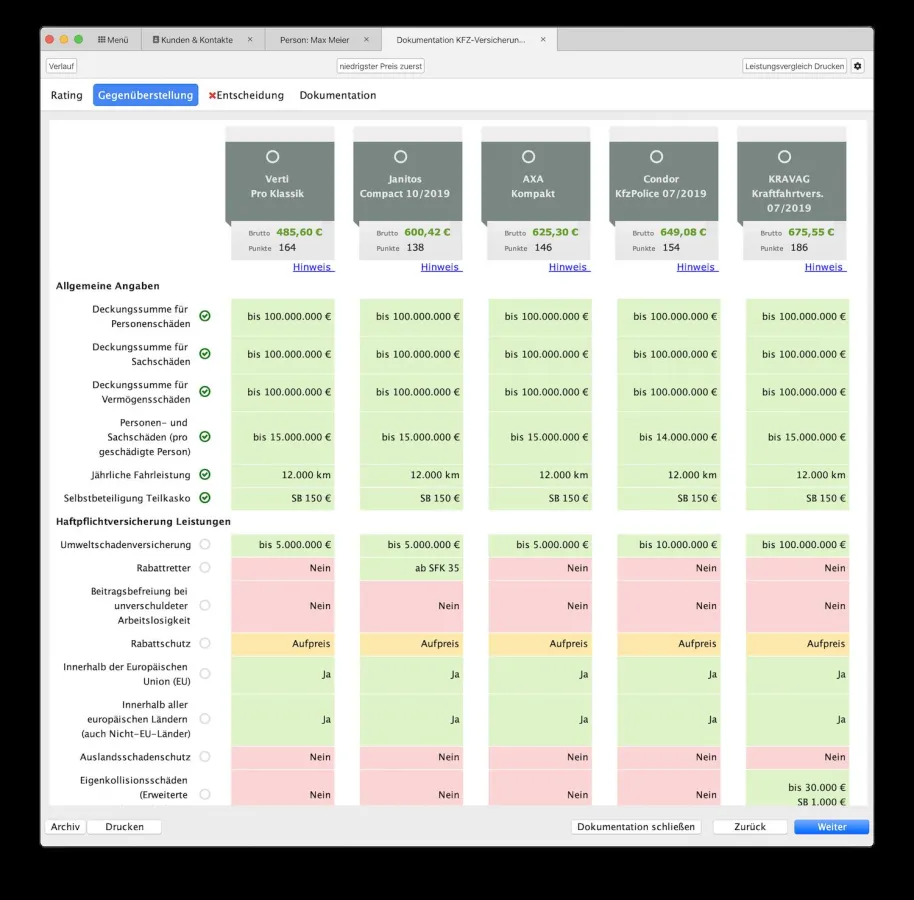Click Leistungsvergleich Drucken button
This screenshot has width=914, height=900.
[x=794, y=66]
